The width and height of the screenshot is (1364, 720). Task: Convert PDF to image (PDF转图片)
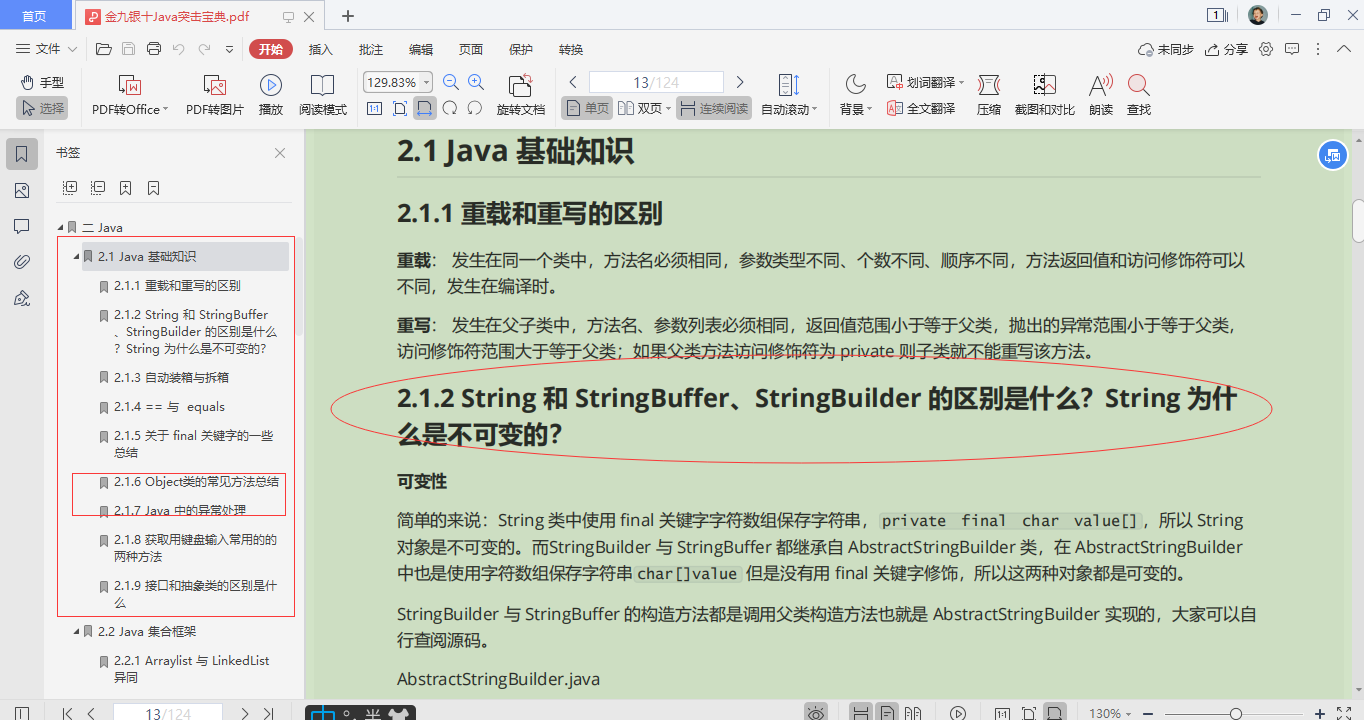(215, 96)
